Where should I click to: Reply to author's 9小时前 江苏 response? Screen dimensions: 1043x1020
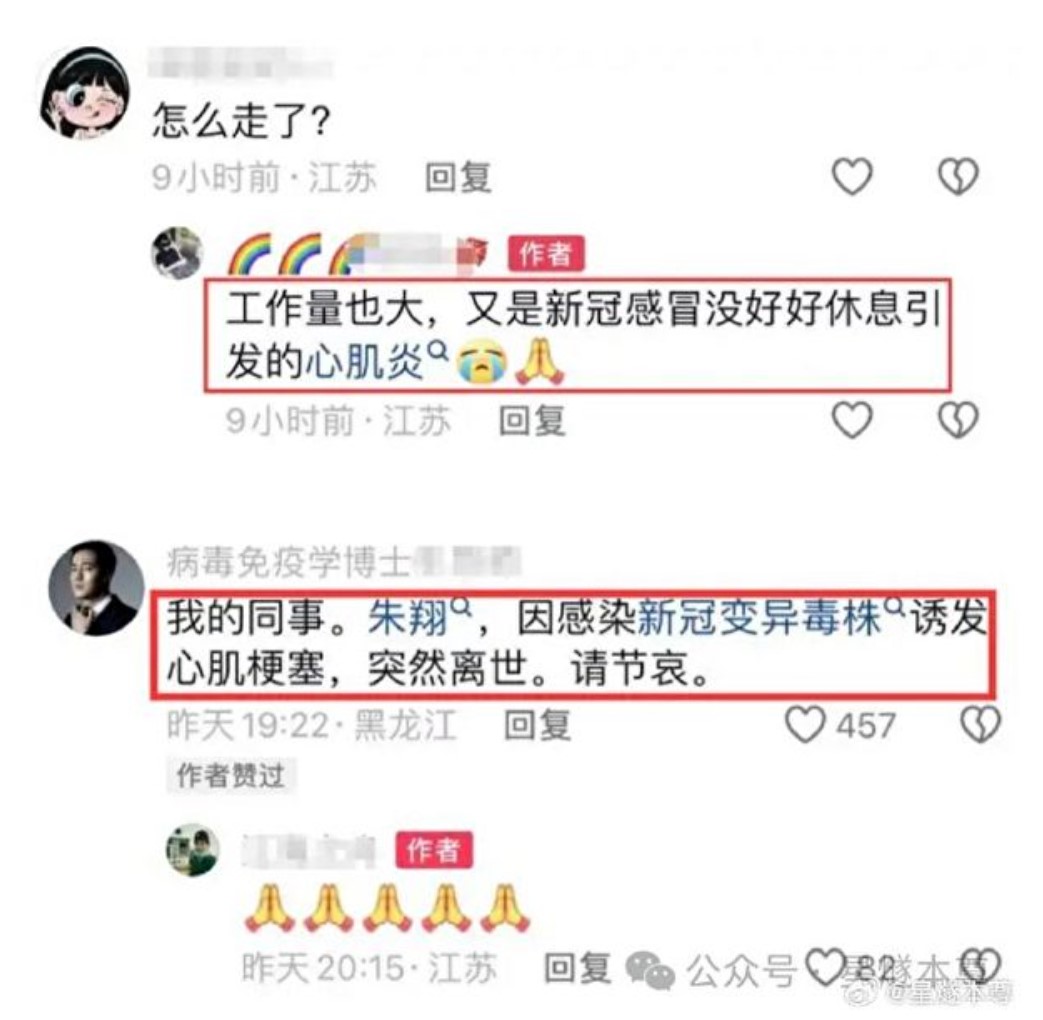(x=532, y=421)
